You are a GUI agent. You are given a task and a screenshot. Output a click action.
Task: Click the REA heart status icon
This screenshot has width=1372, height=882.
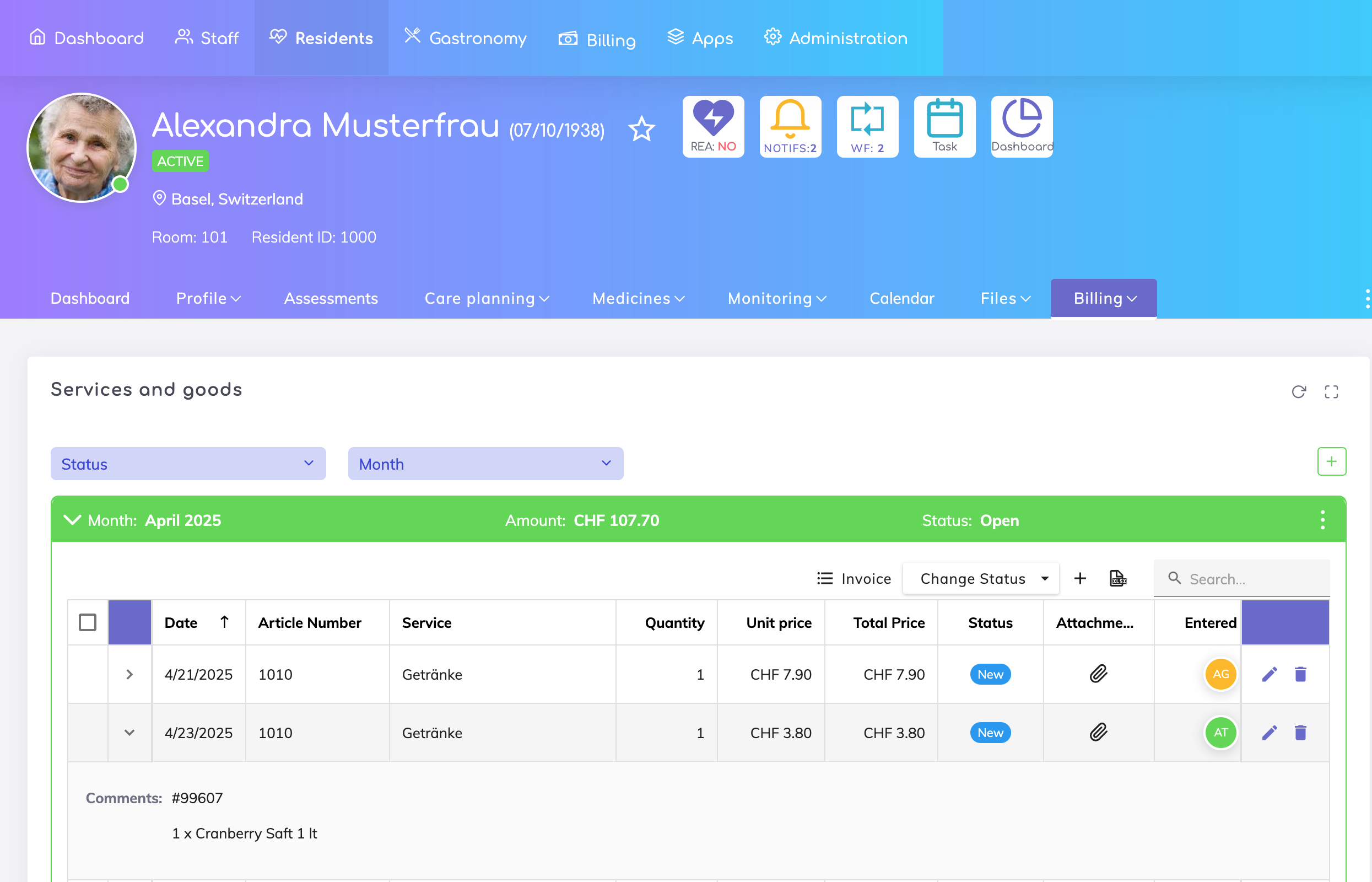click(x=712, y=126)
